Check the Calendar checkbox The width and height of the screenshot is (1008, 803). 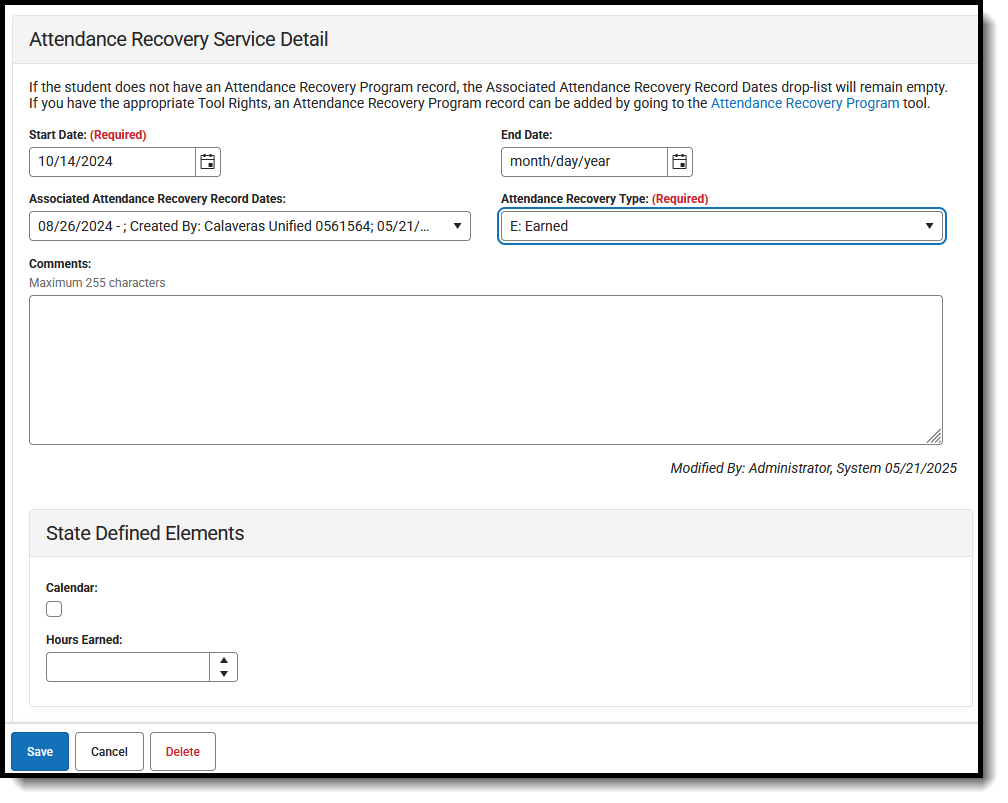click(54, 609)
